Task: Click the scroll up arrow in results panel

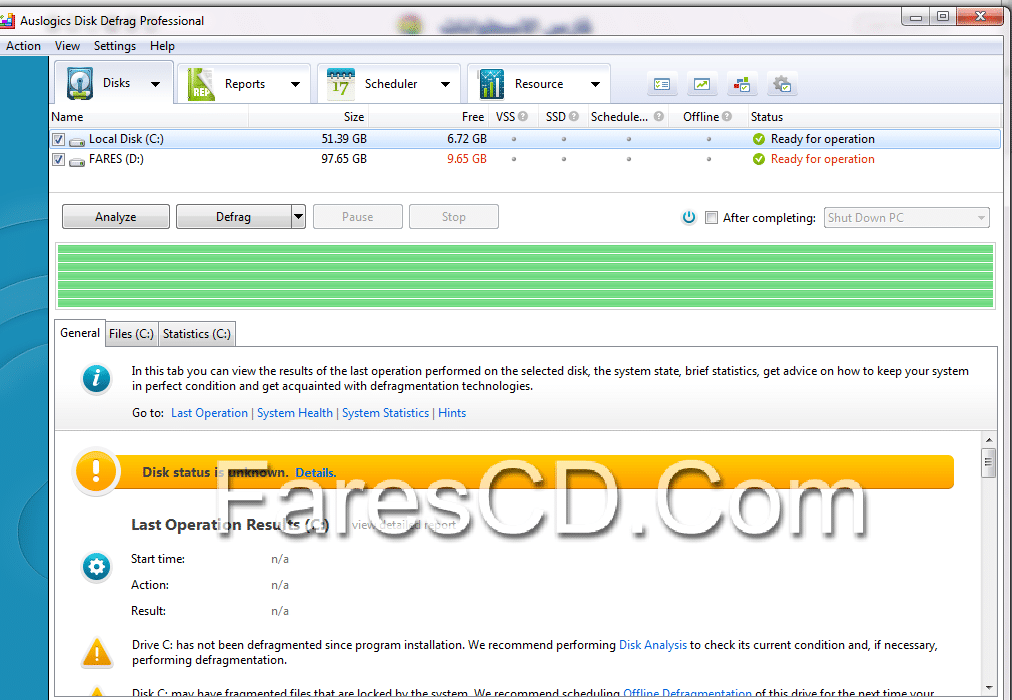Action: 989,440
